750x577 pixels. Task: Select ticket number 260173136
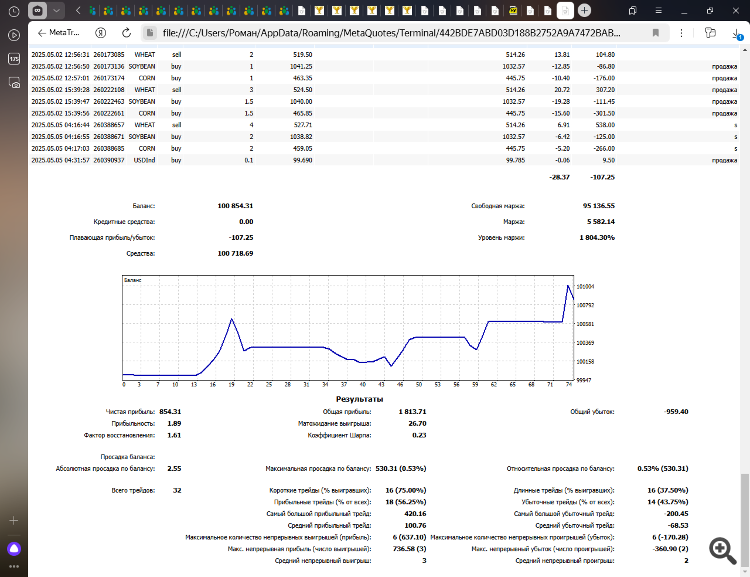(109, 67)
